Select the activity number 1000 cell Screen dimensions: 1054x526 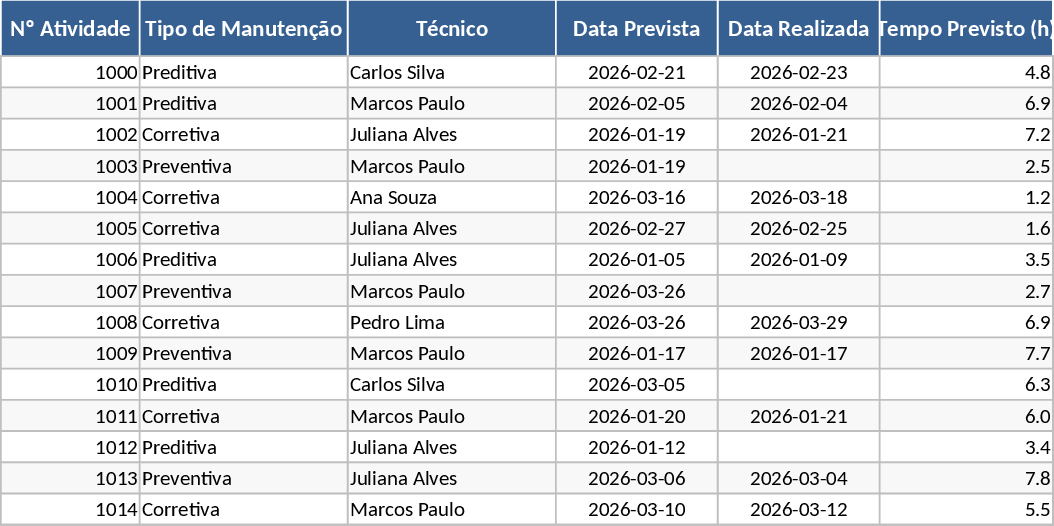70,73
